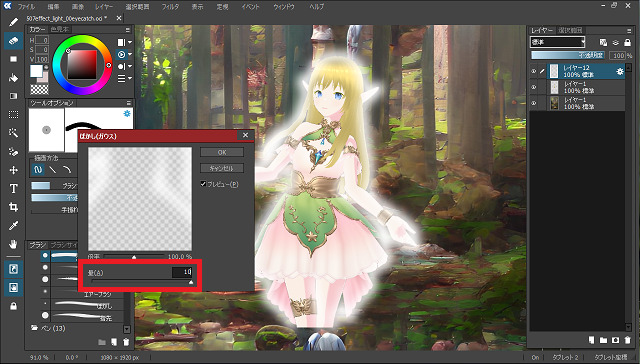Click the layer 不透明度 opacity slider

click(x=569, y=55)
